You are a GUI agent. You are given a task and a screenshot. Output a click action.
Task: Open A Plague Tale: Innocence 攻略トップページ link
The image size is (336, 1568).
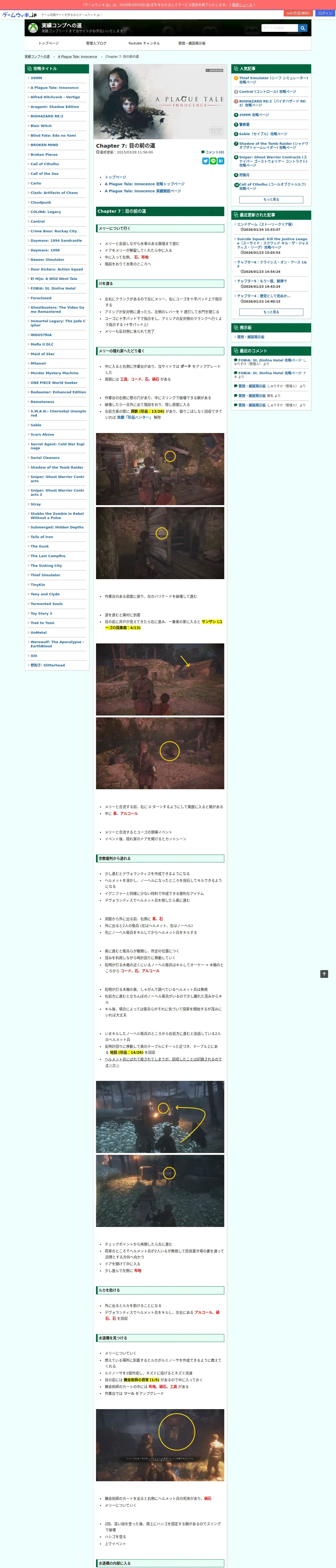click(144, 184)
